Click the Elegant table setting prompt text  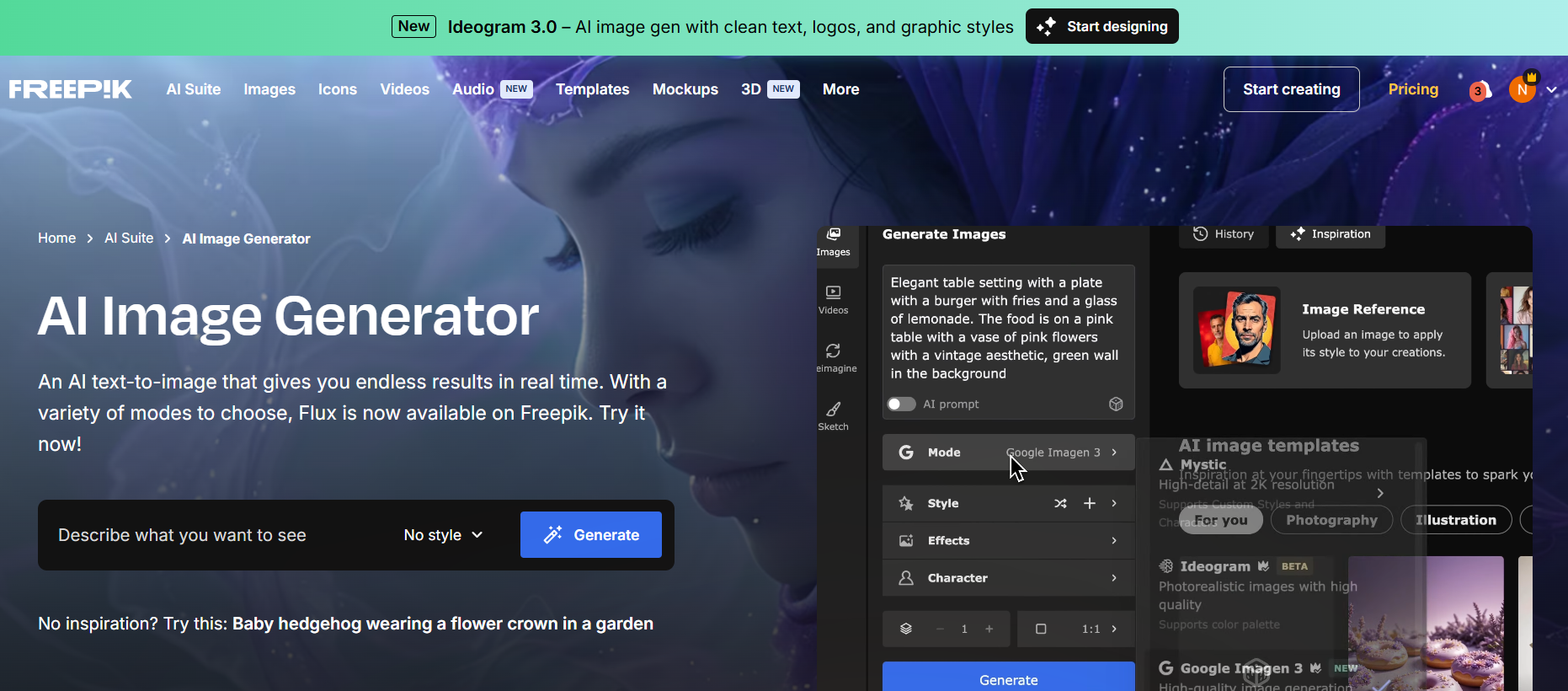click(x=1005, y=328)
